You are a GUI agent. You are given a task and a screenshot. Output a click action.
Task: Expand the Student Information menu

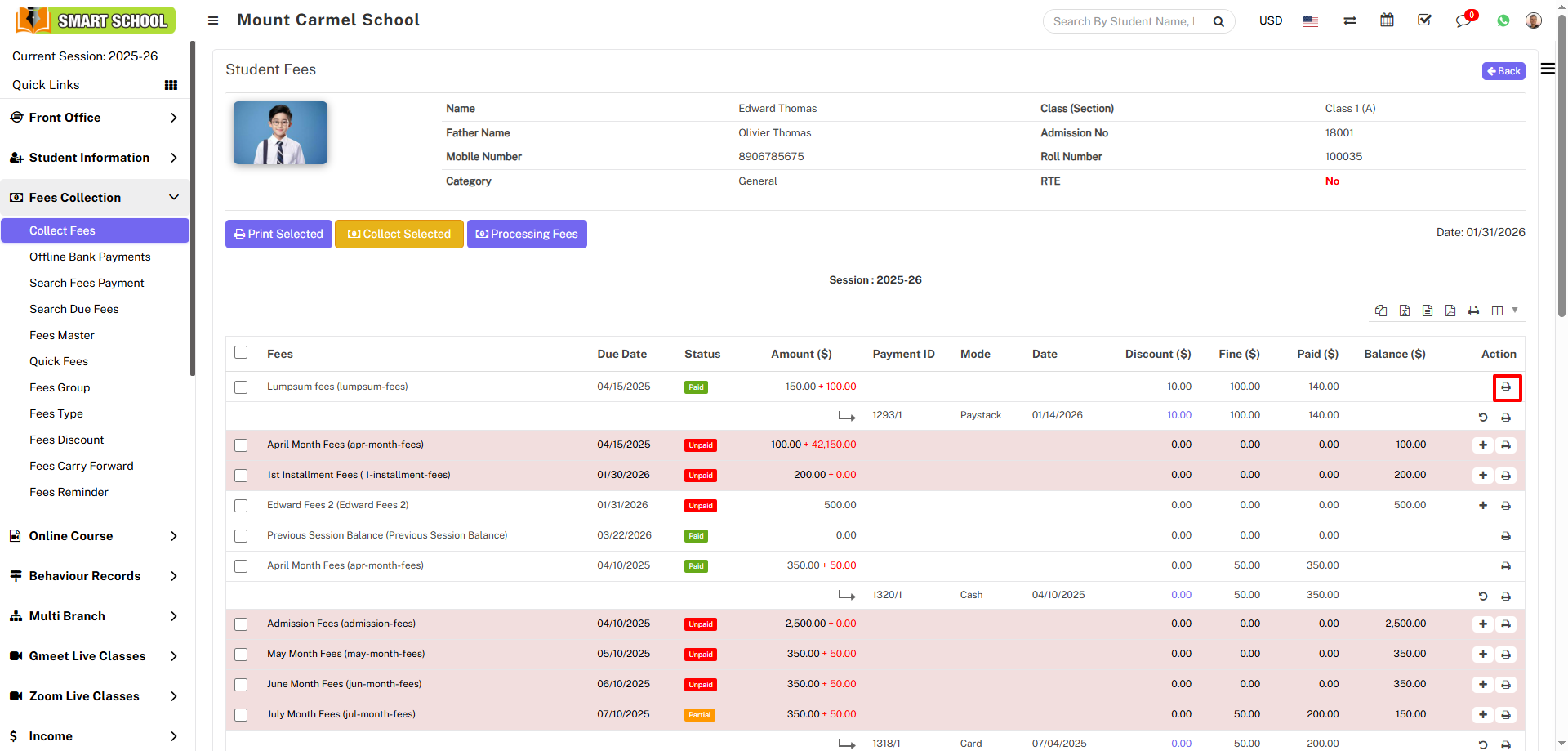[95, 158]
